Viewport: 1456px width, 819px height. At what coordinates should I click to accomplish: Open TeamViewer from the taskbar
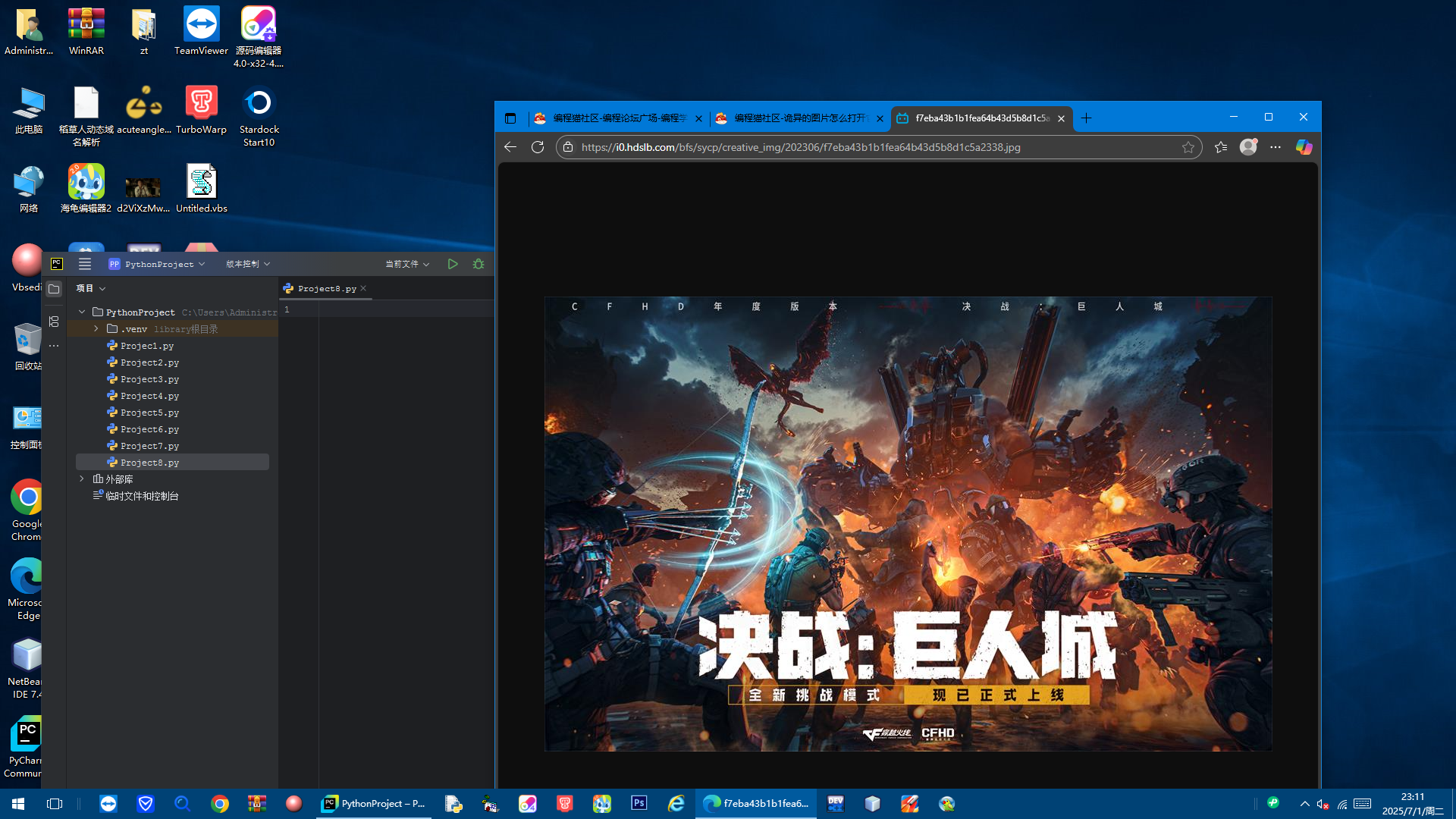(x=108, y=804)
